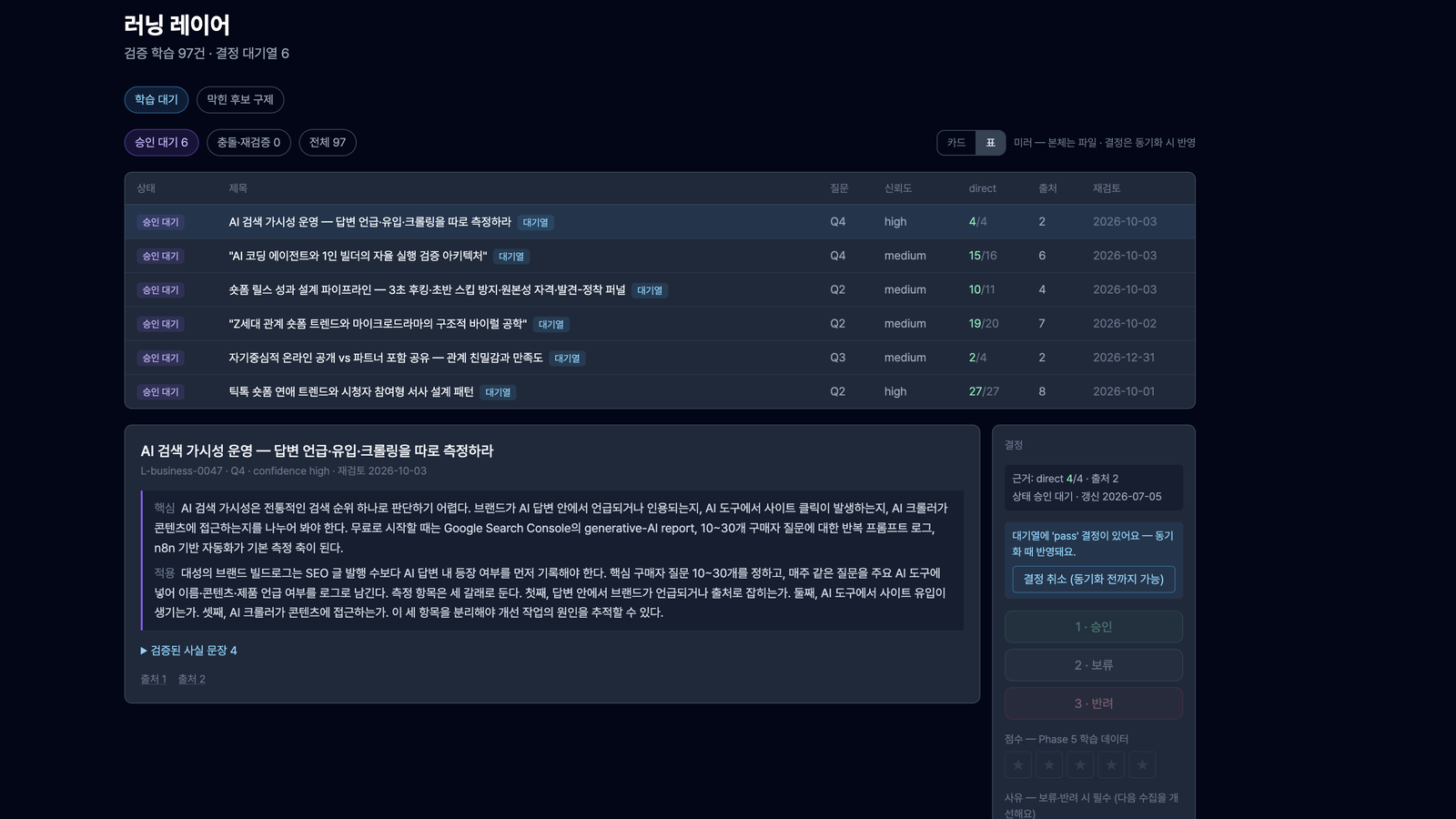Click date 2026-12-31 in table
1456x819 pixels.
point(1124,358)
